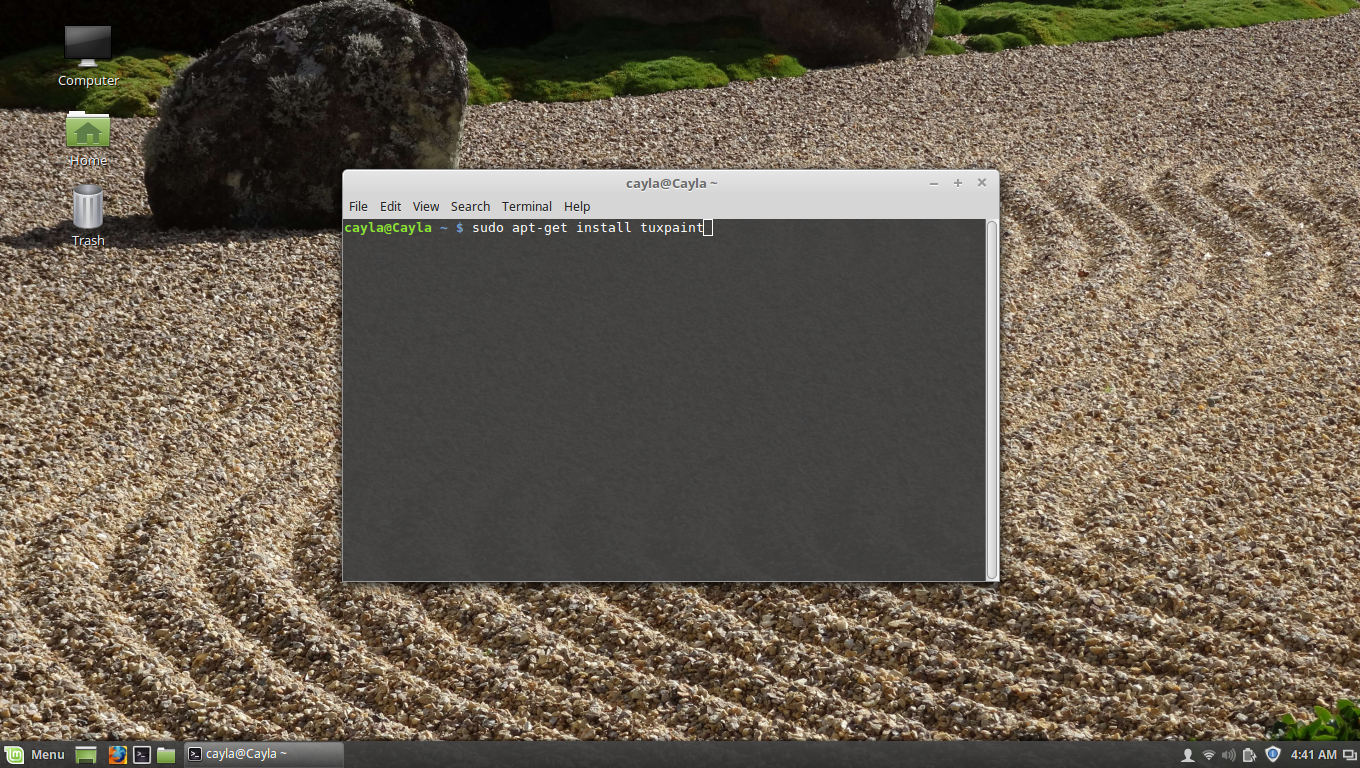The height and width of the screenshot is (768, 1360).
Task: Open the Help menu in Terminal
Action: tap(577, 206)
